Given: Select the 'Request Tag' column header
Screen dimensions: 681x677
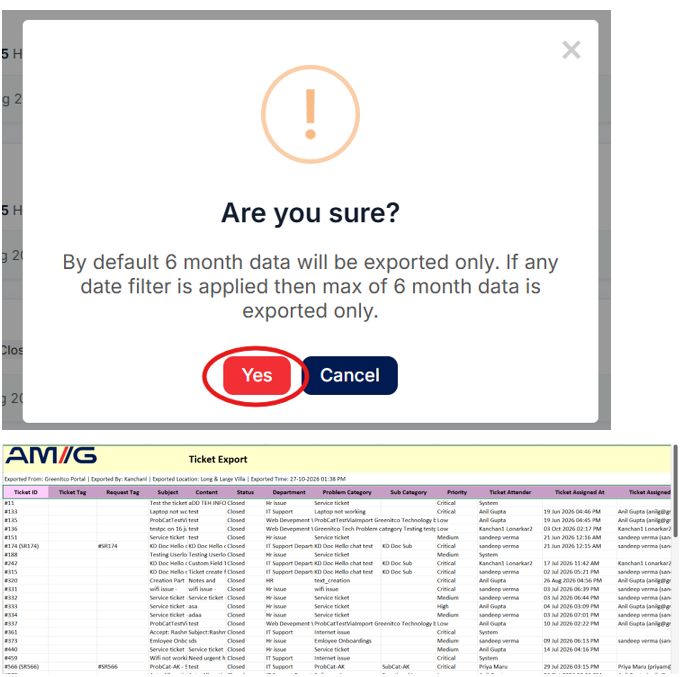Looking at the screenshot, I should point(123,492).
